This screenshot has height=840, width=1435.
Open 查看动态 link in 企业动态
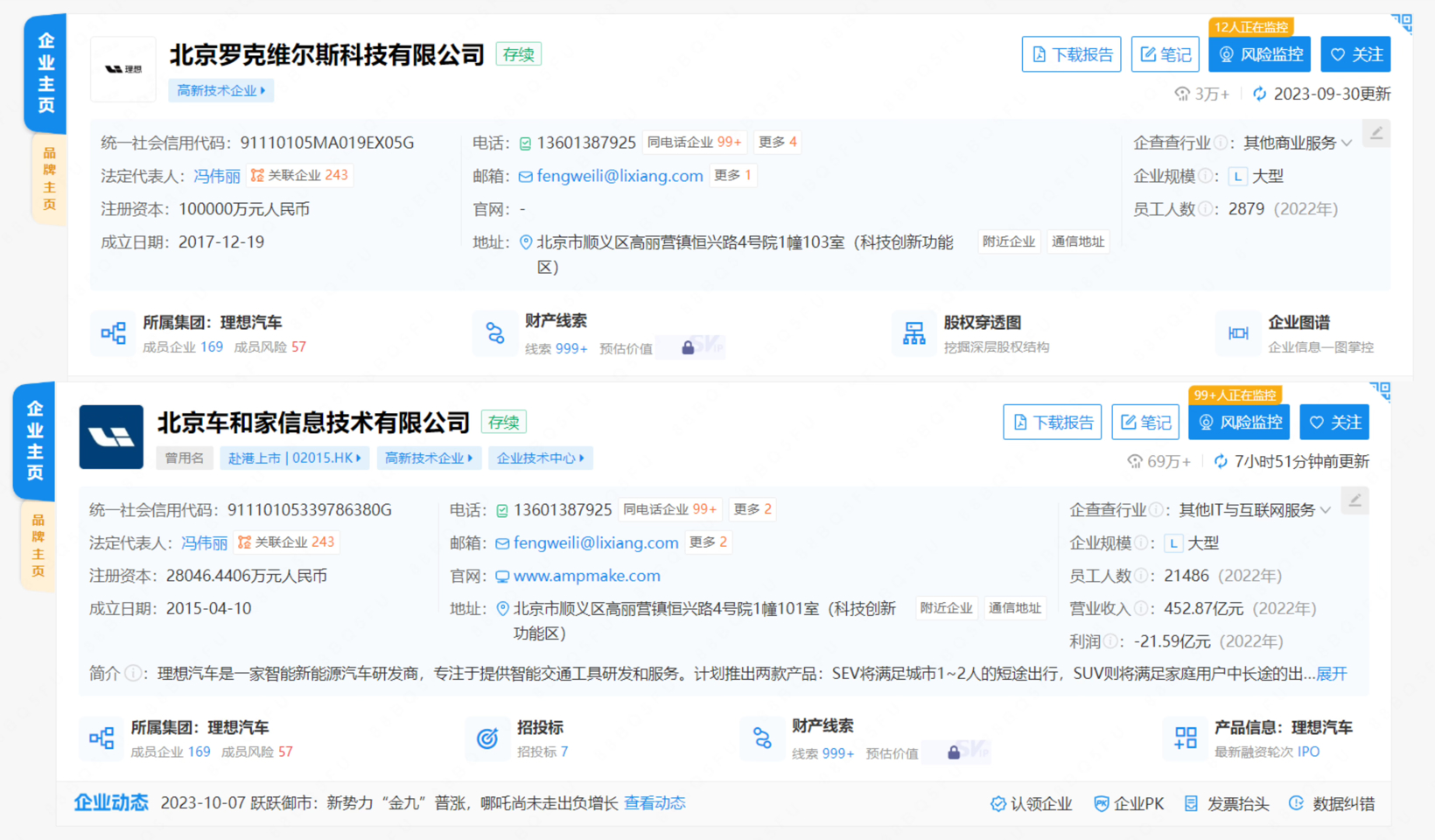click(x=654, y=803)
